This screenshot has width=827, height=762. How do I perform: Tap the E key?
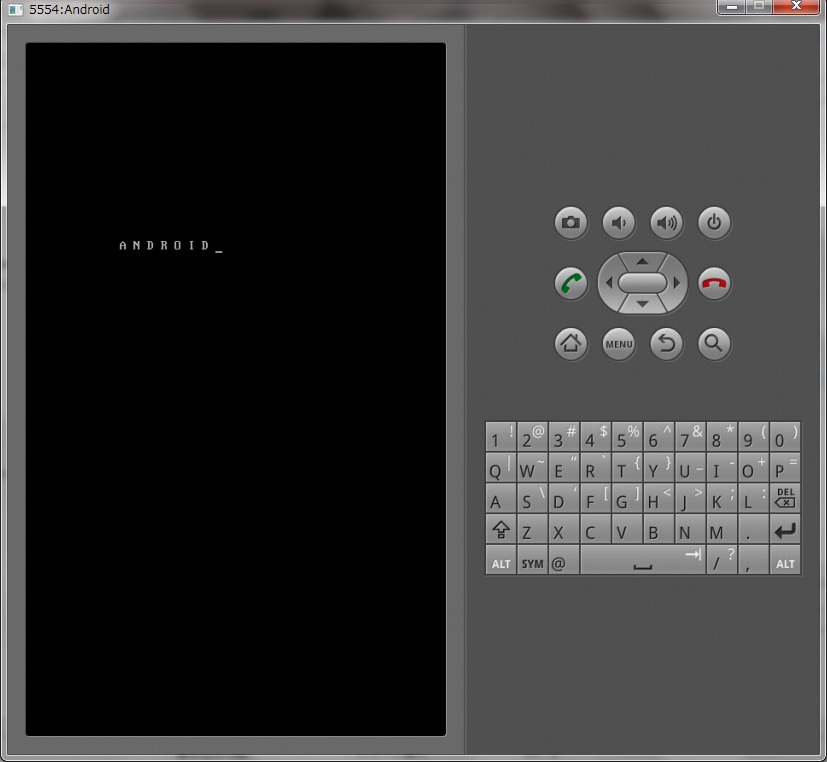tap(564, 467)
